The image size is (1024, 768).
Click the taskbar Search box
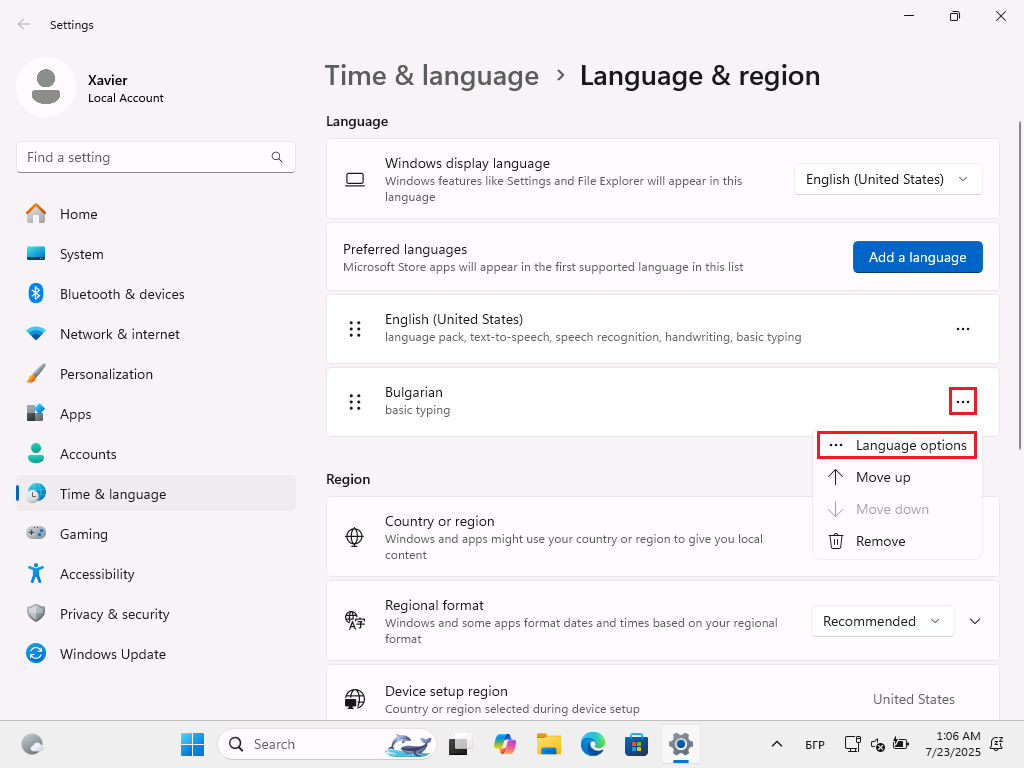click(327, 744)
